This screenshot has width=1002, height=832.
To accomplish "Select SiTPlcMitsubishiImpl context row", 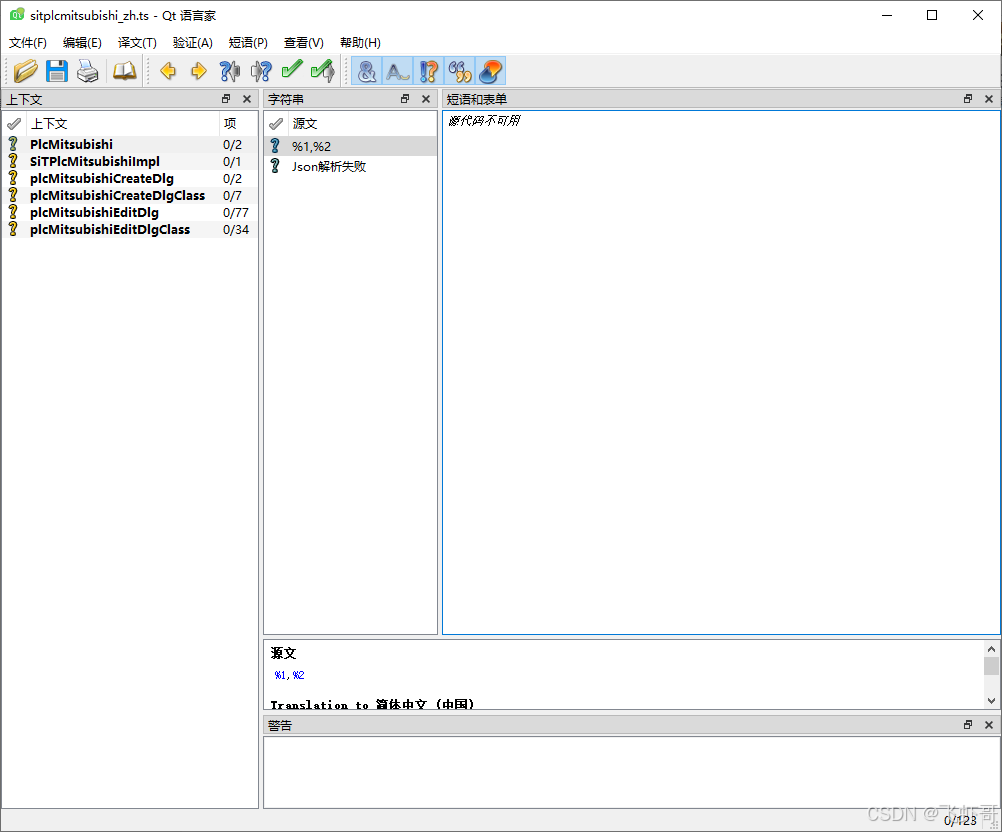I will pos(130,162).
